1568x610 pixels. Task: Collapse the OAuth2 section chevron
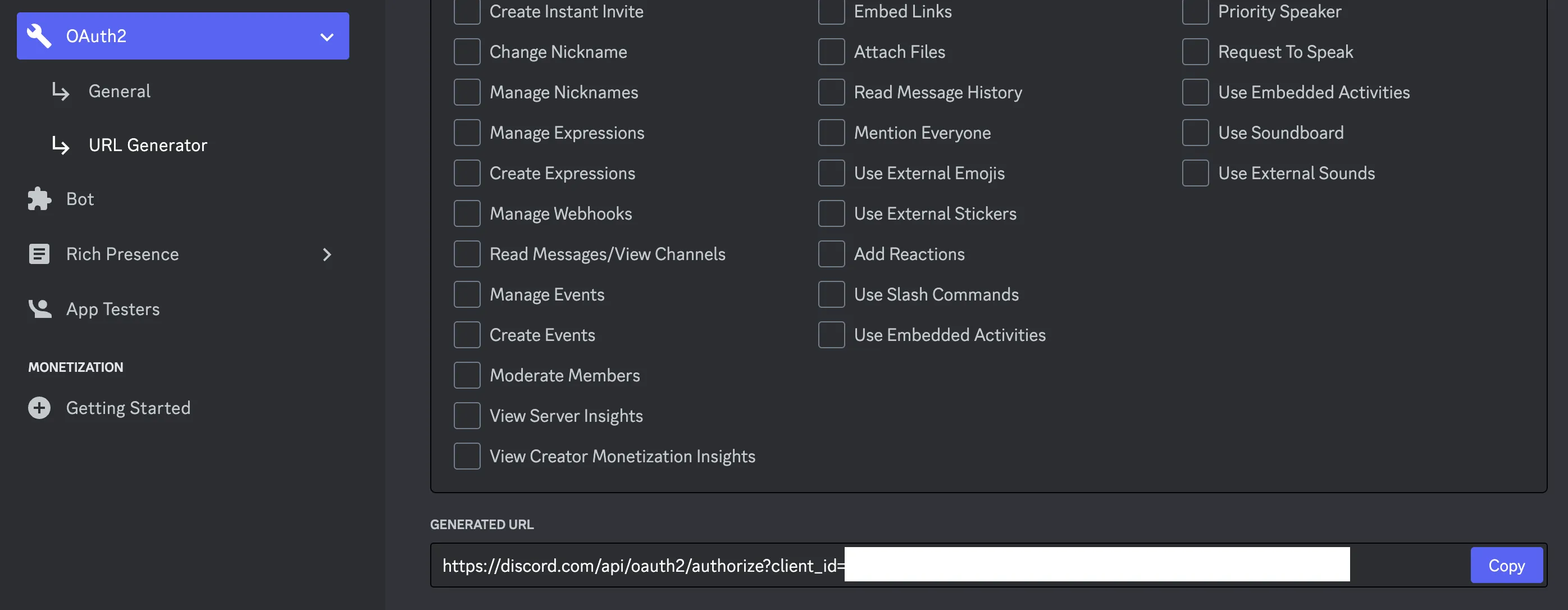tap(327, 37)
